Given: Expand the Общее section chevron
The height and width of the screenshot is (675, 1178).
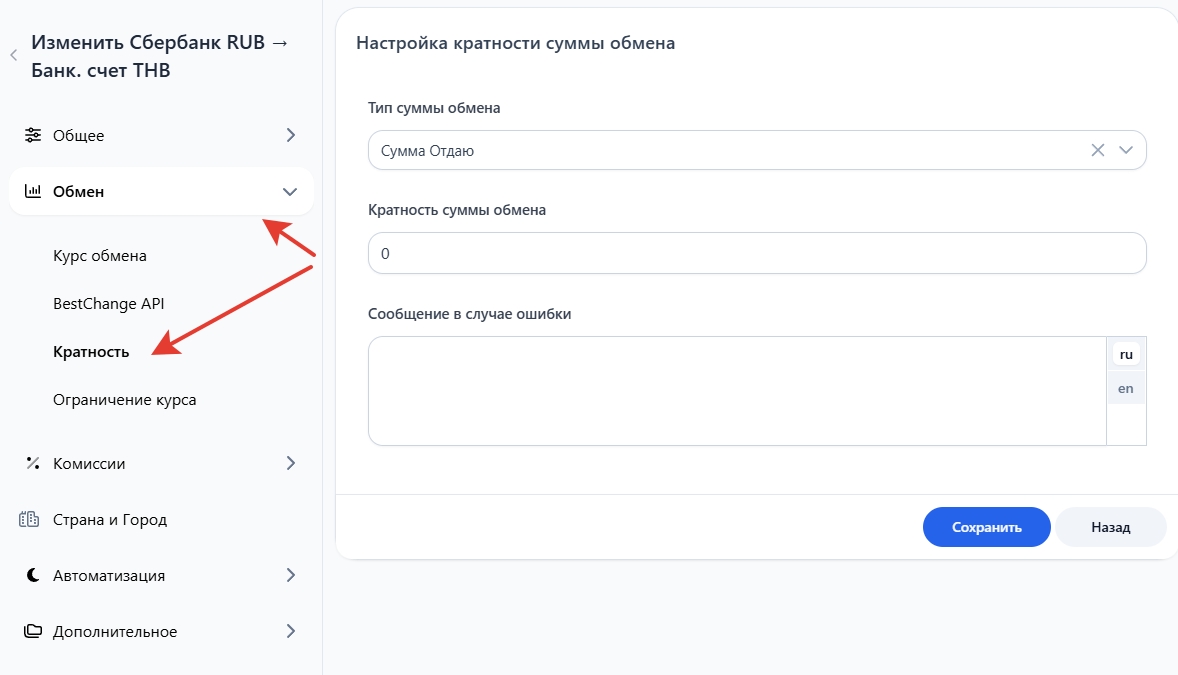Looking at the screenshot, I should (290, 135).
